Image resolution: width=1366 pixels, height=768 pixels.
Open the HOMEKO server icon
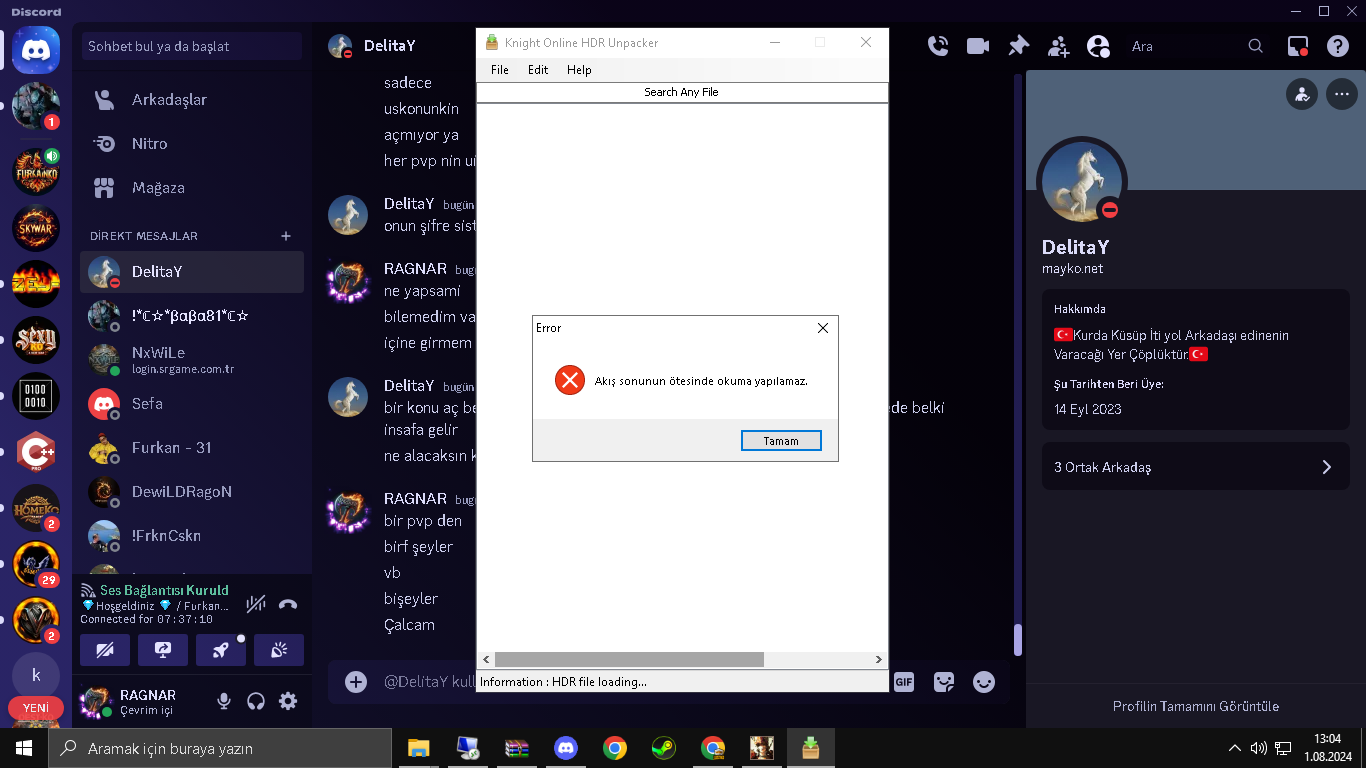point(36,508)
